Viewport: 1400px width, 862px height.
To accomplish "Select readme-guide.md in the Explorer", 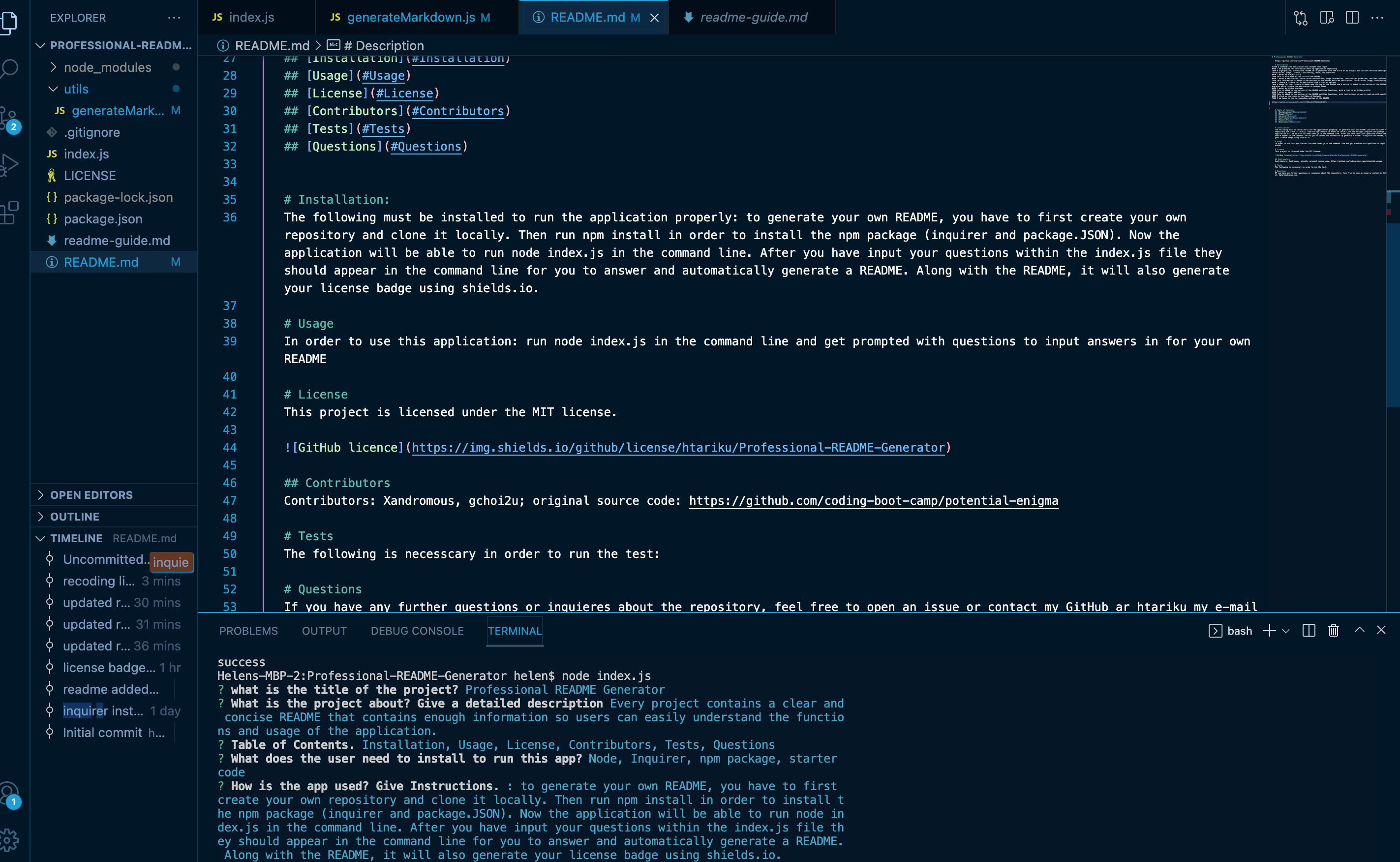I will (116, 240).
